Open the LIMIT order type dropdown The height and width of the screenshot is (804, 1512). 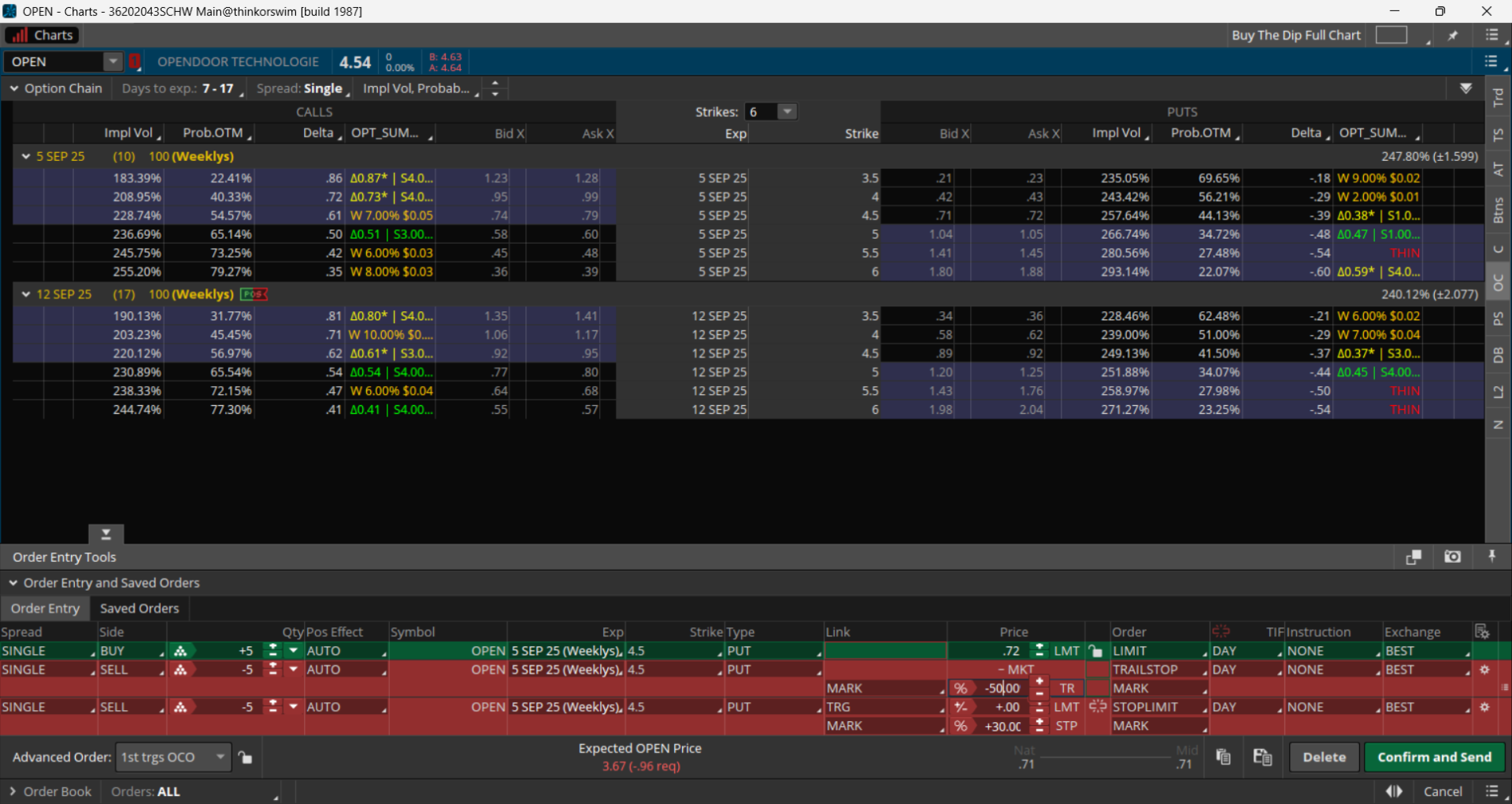tap(1160, 650)
